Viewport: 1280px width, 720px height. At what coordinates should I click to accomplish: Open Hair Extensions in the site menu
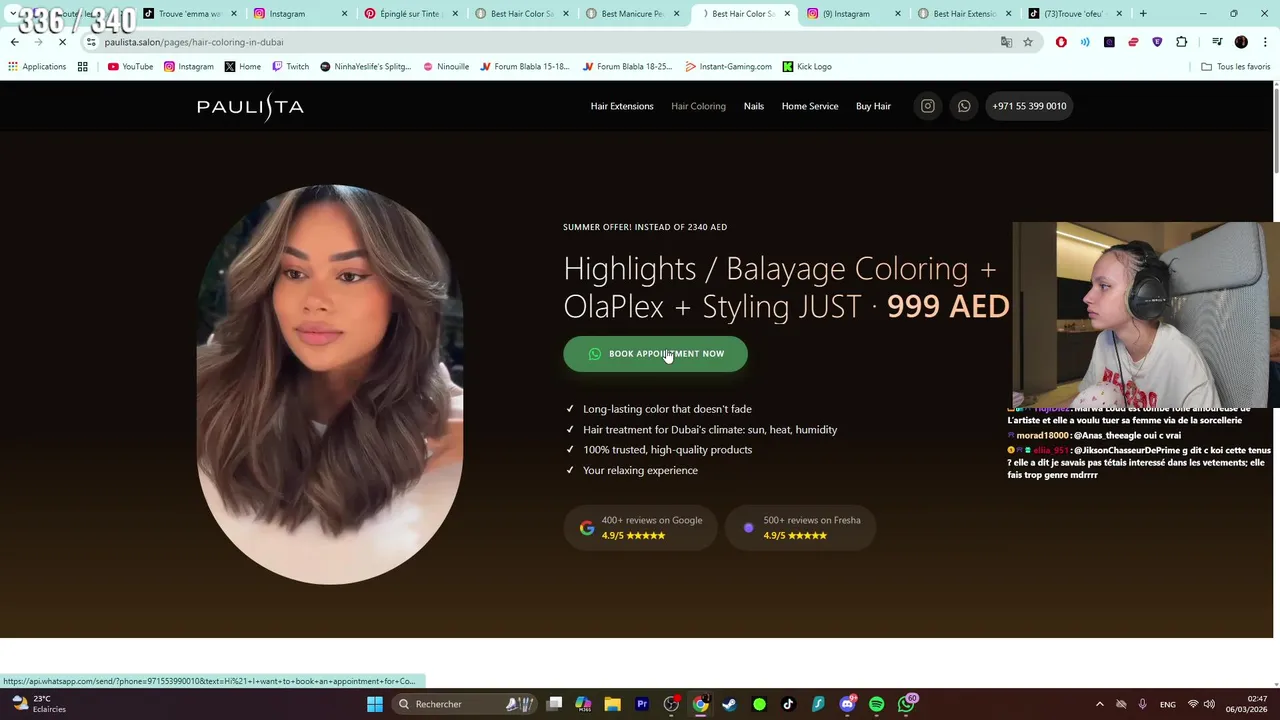coord(622,106)
